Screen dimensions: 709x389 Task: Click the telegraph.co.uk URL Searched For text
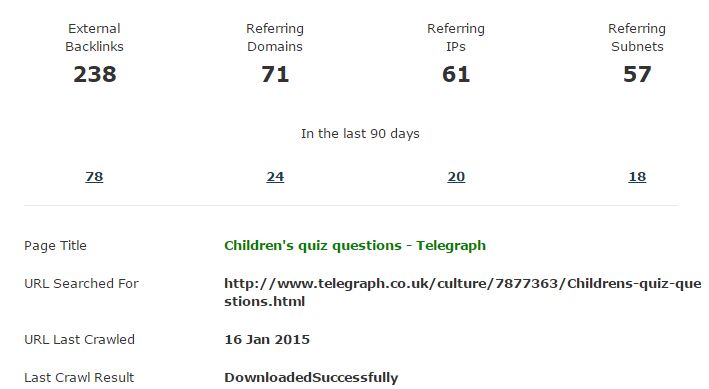point(463,292)
